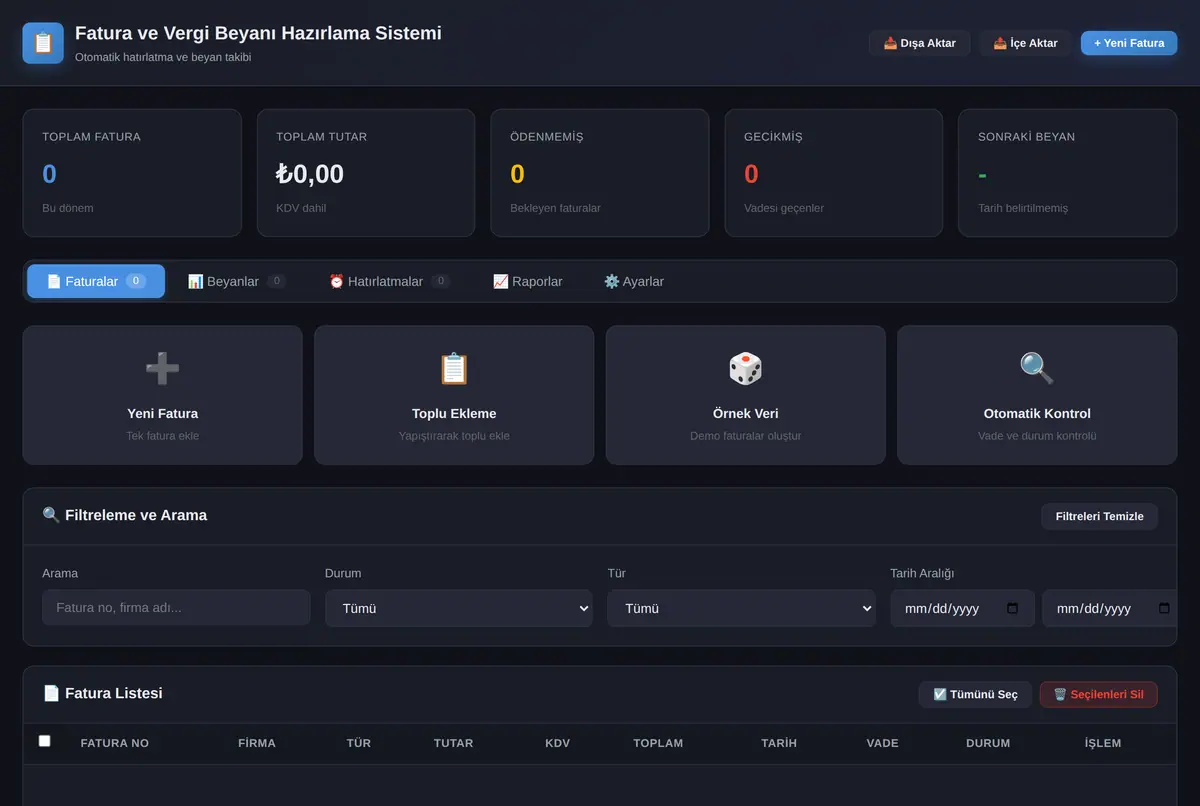The width and height of the screenshot is (1200, 806).
Task: Toggle the select-all checkbox in table header
Action: 44,741
